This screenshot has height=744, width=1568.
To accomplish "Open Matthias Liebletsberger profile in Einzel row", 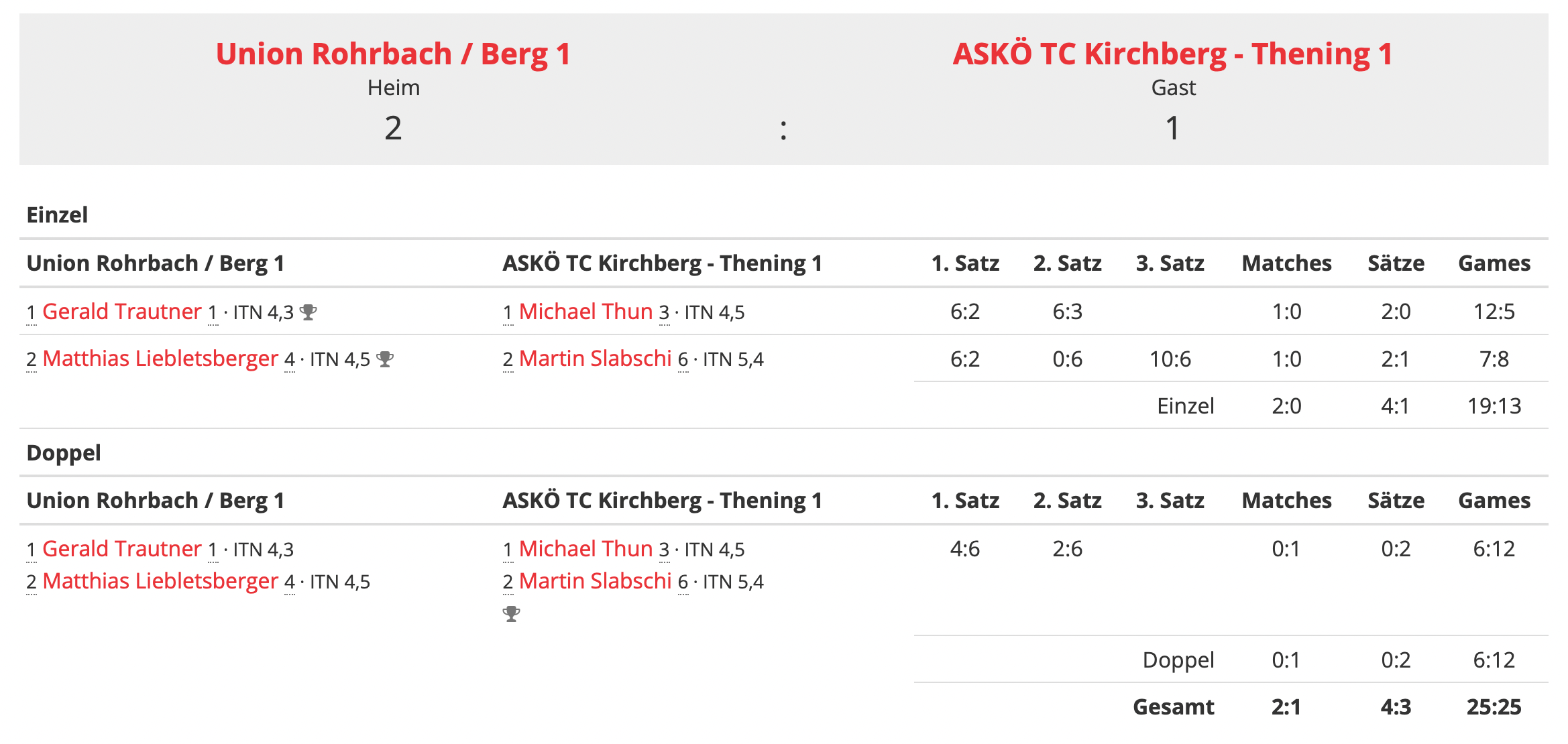I will click(160, 359).
